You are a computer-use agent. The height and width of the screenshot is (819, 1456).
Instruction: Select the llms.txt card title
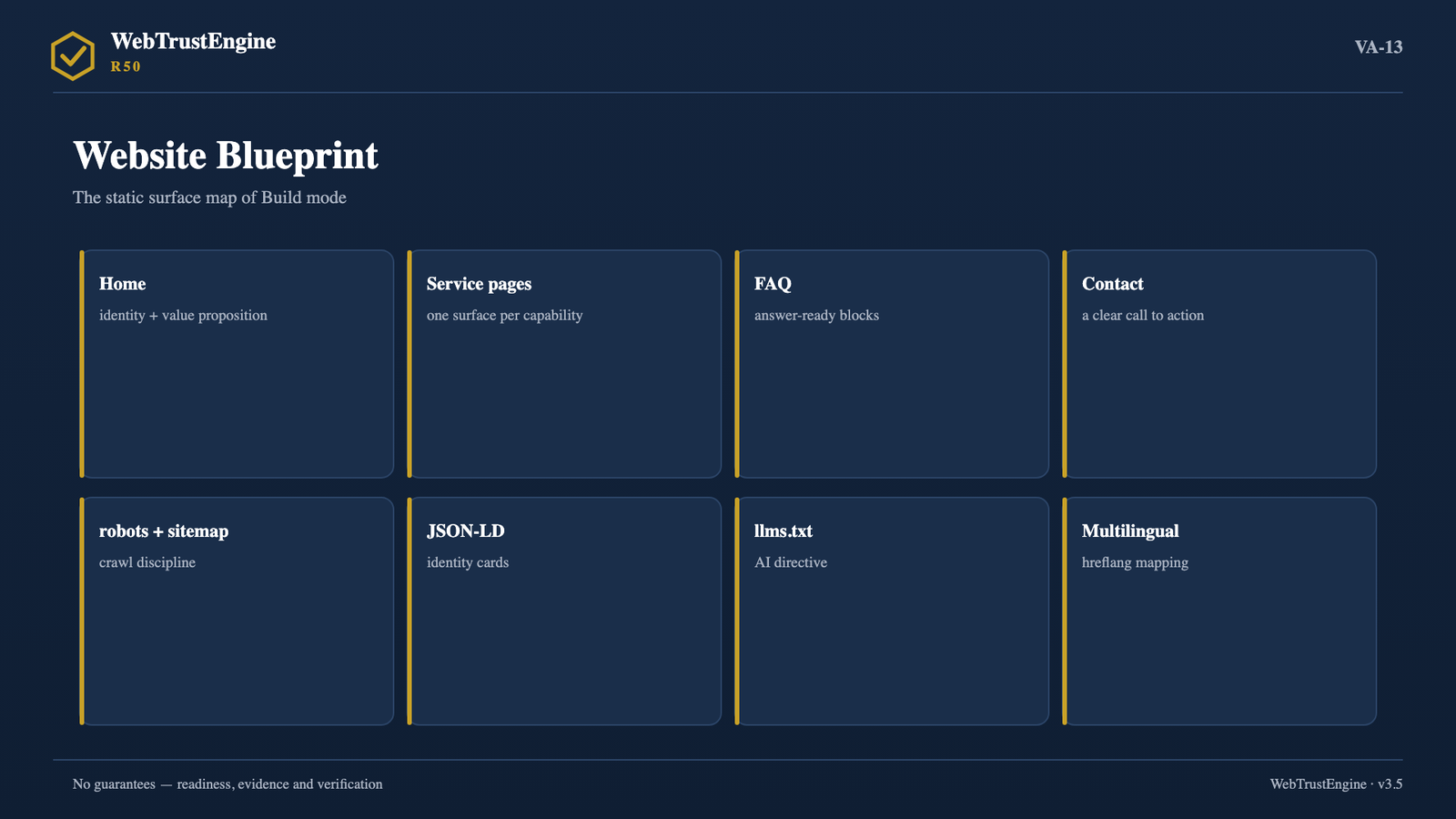[784, 531]
